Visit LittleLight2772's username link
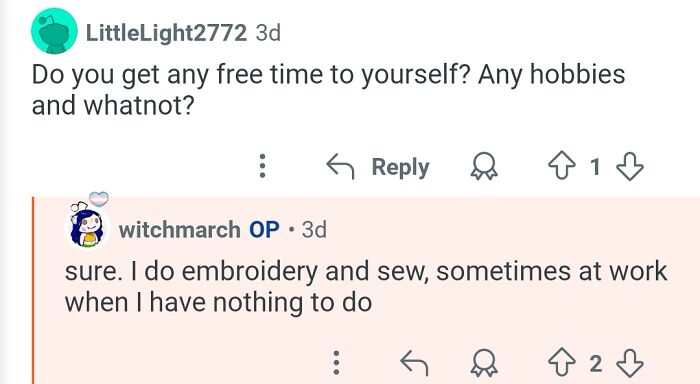 (x=166, y=33)
